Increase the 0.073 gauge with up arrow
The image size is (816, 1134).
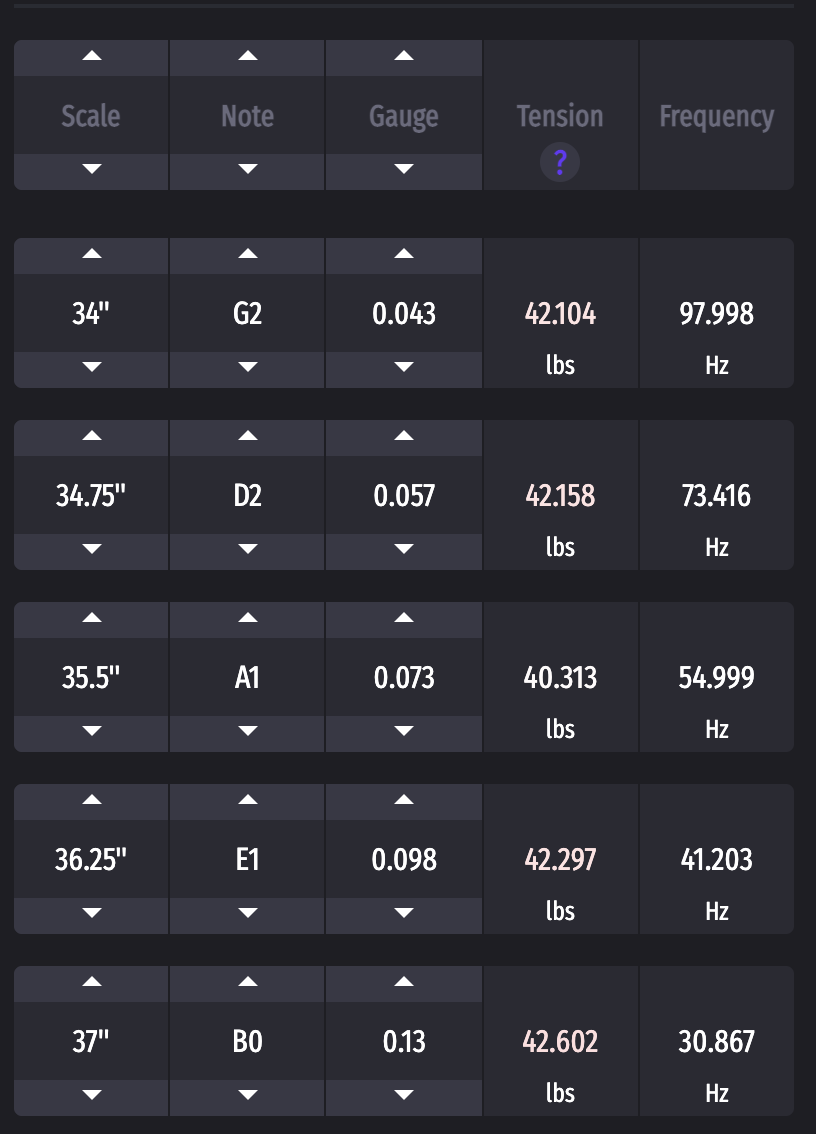coord(404,621)
